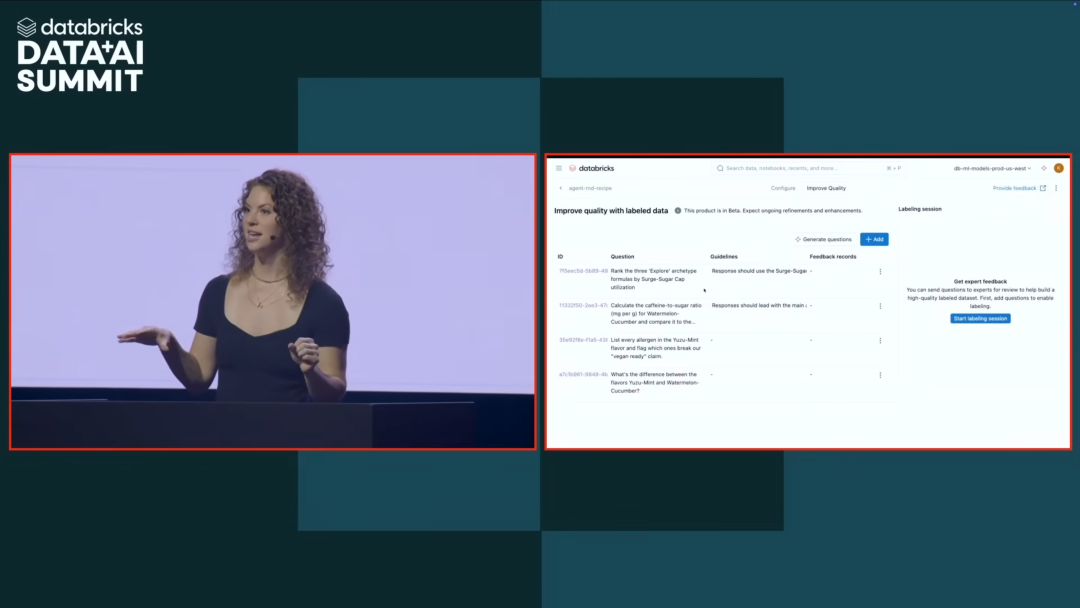Switch to the Improve Quality tab
Image resolution: width=1080 pixels, height=608 pixels.
(x=826, y=188)
